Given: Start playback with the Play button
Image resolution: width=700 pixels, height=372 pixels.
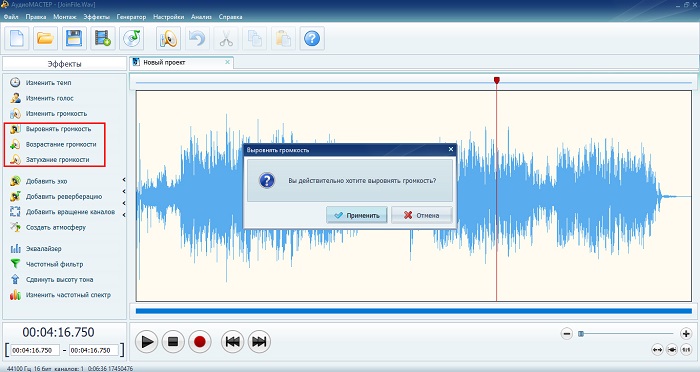Looking at the screenshot, I should click(x=146, y=342).
